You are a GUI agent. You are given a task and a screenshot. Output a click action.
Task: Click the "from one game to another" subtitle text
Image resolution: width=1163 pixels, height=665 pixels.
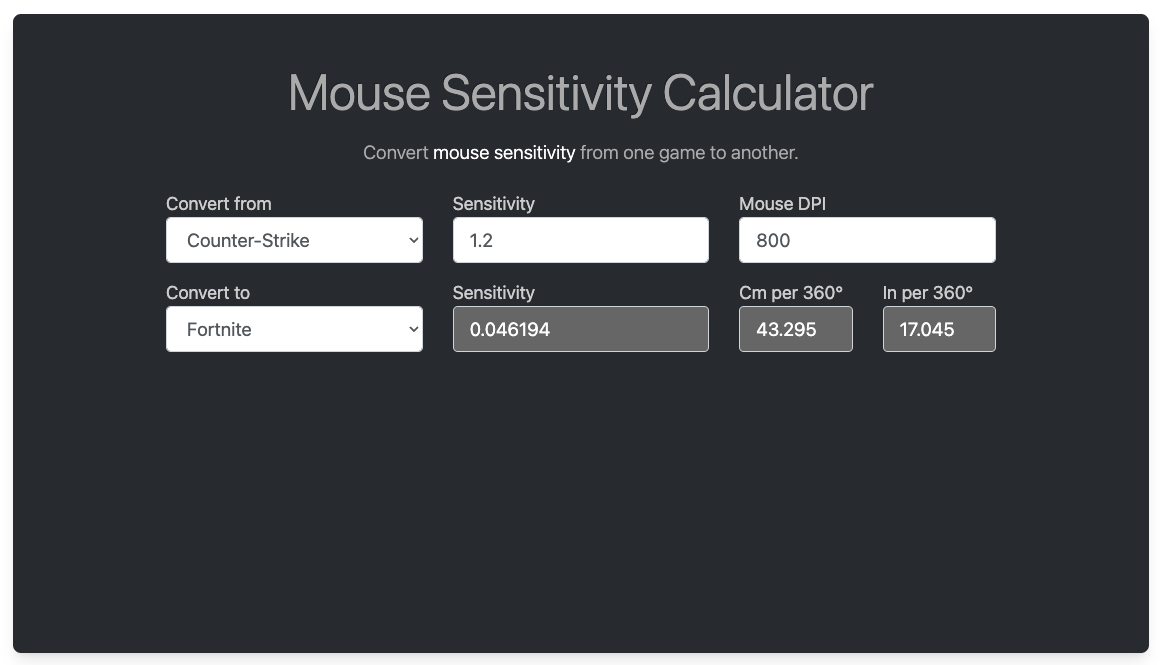[x=689, y=153]
